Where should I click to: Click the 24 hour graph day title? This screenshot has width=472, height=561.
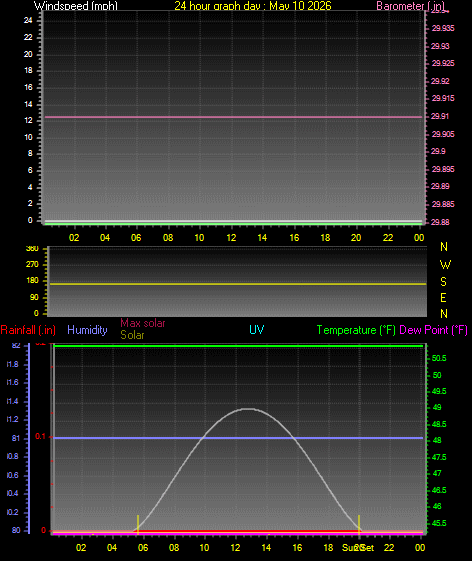pyautogui.click(x=253, y=6)
